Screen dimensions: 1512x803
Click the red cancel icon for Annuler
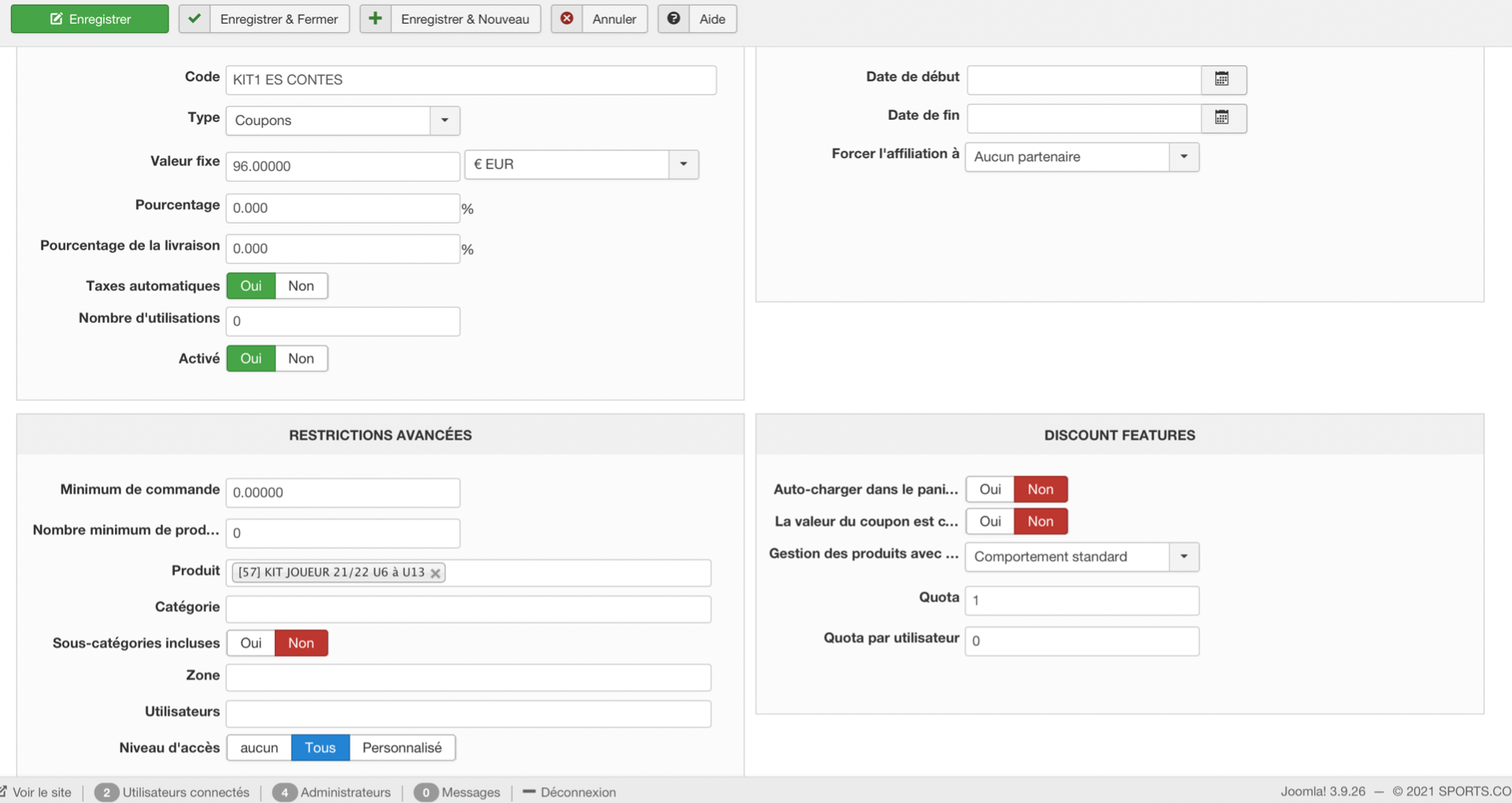567,19
